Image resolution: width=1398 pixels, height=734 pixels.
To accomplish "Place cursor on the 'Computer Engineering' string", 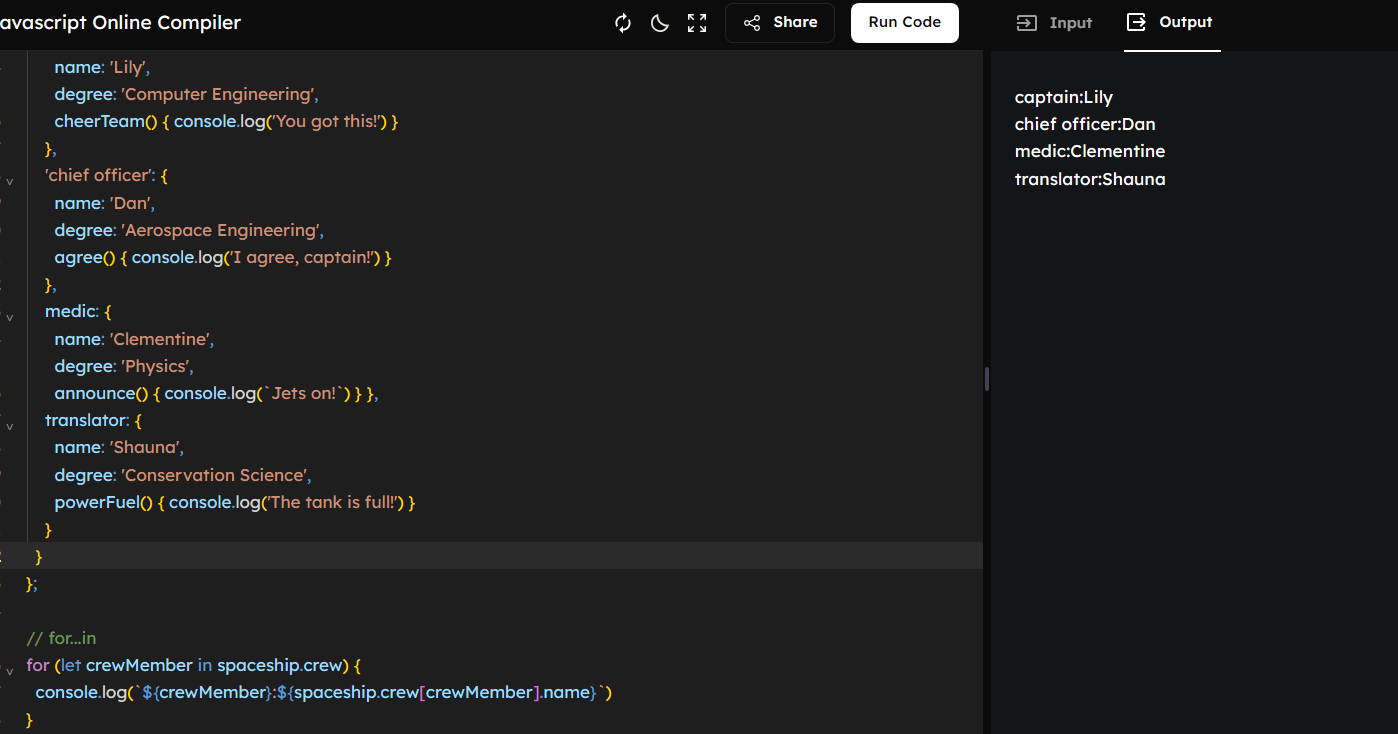I will tap(218, 95).
